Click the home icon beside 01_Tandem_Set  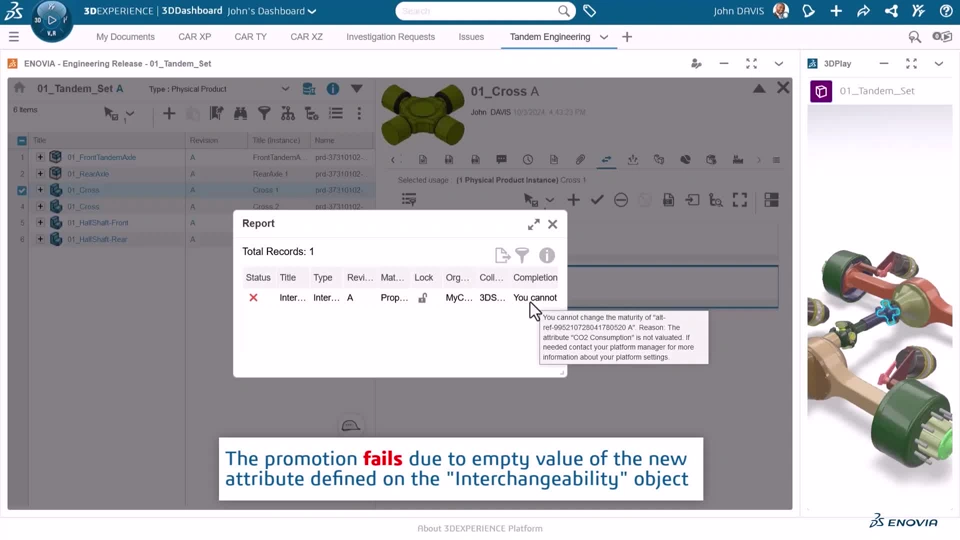(20, 88)
